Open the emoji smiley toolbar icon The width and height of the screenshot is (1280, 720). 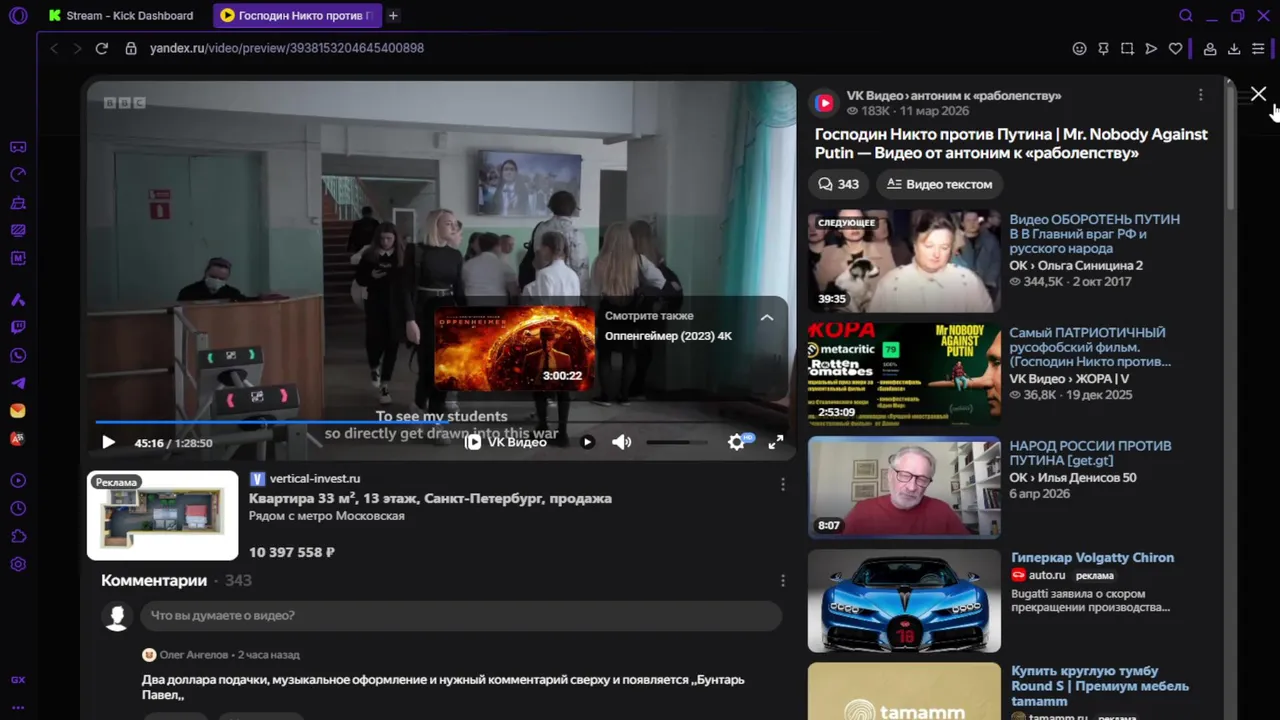pos(1079,48)
